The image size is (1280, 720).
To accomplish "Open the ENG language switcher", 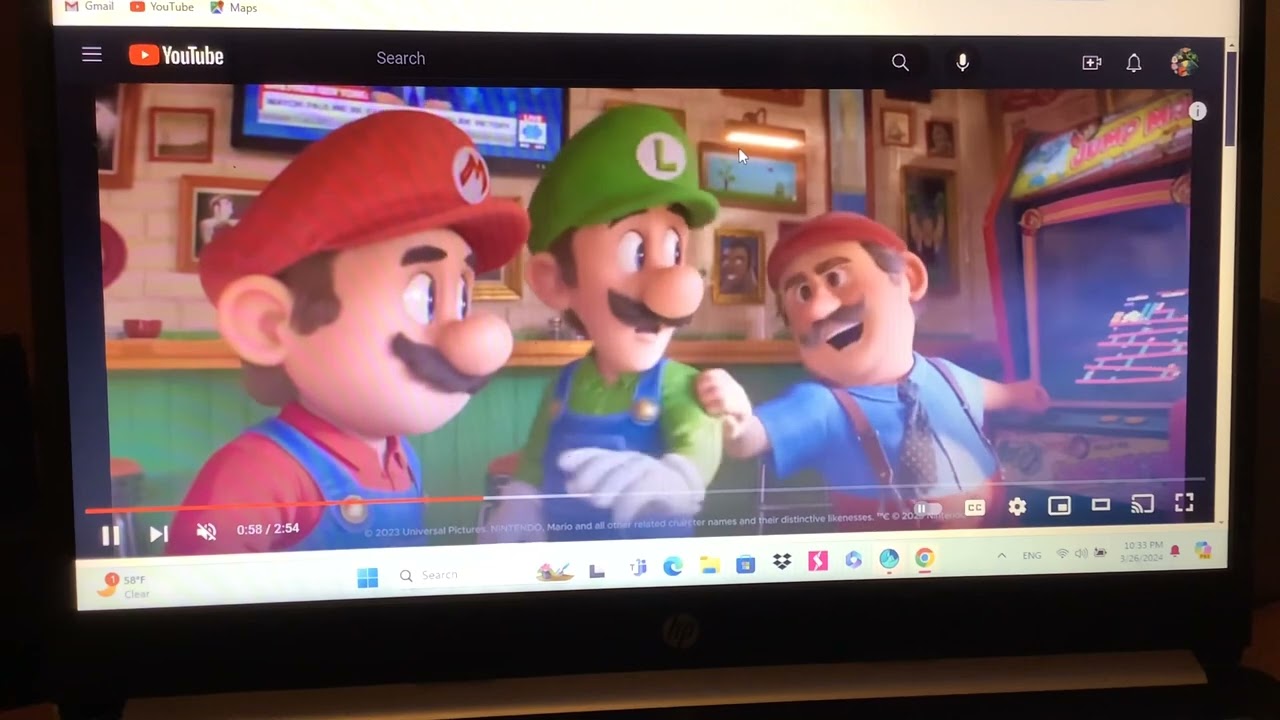I will pos(1032,555).
